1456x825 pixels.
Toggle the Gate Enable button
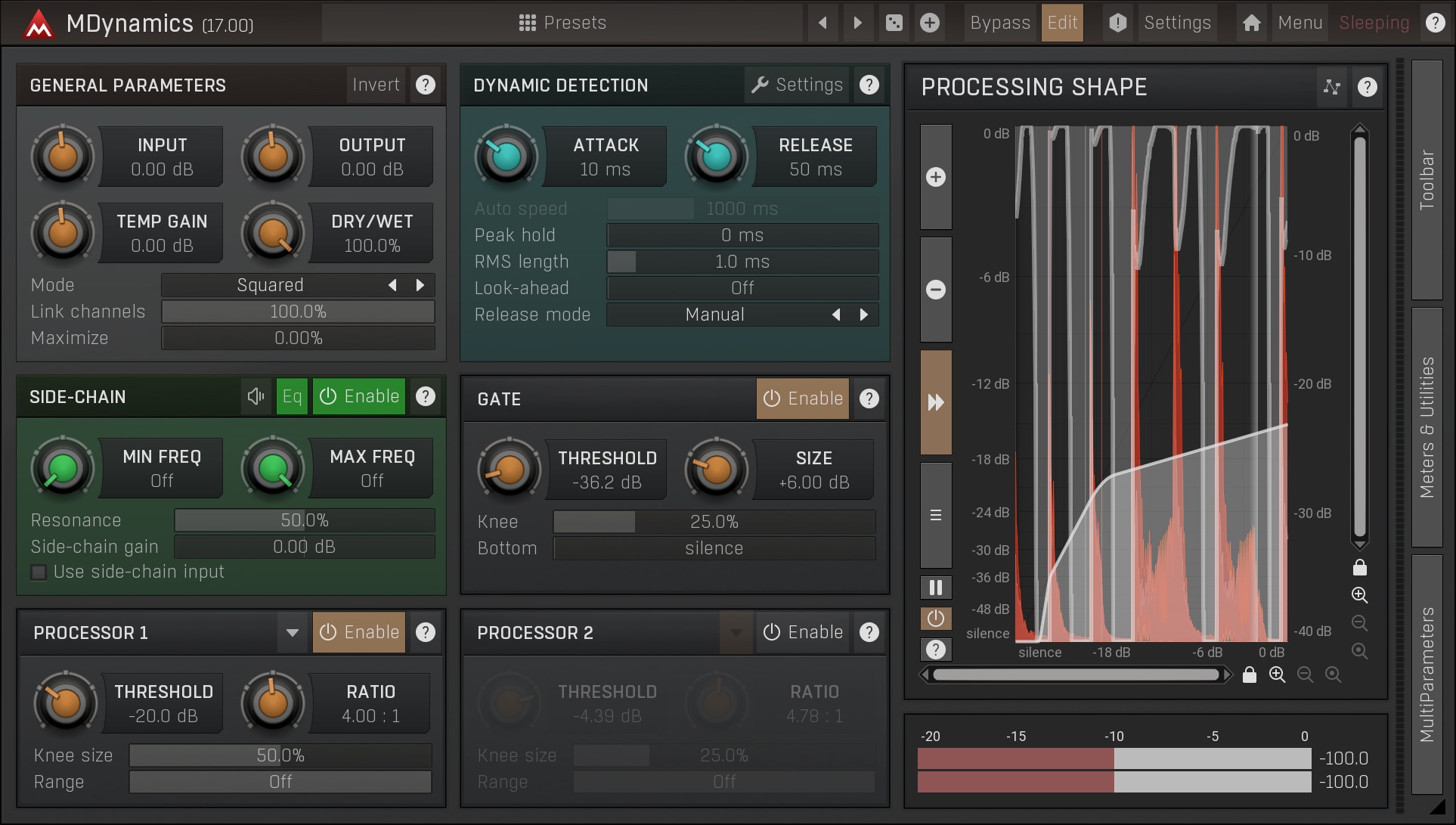click(x=802, y=399)
